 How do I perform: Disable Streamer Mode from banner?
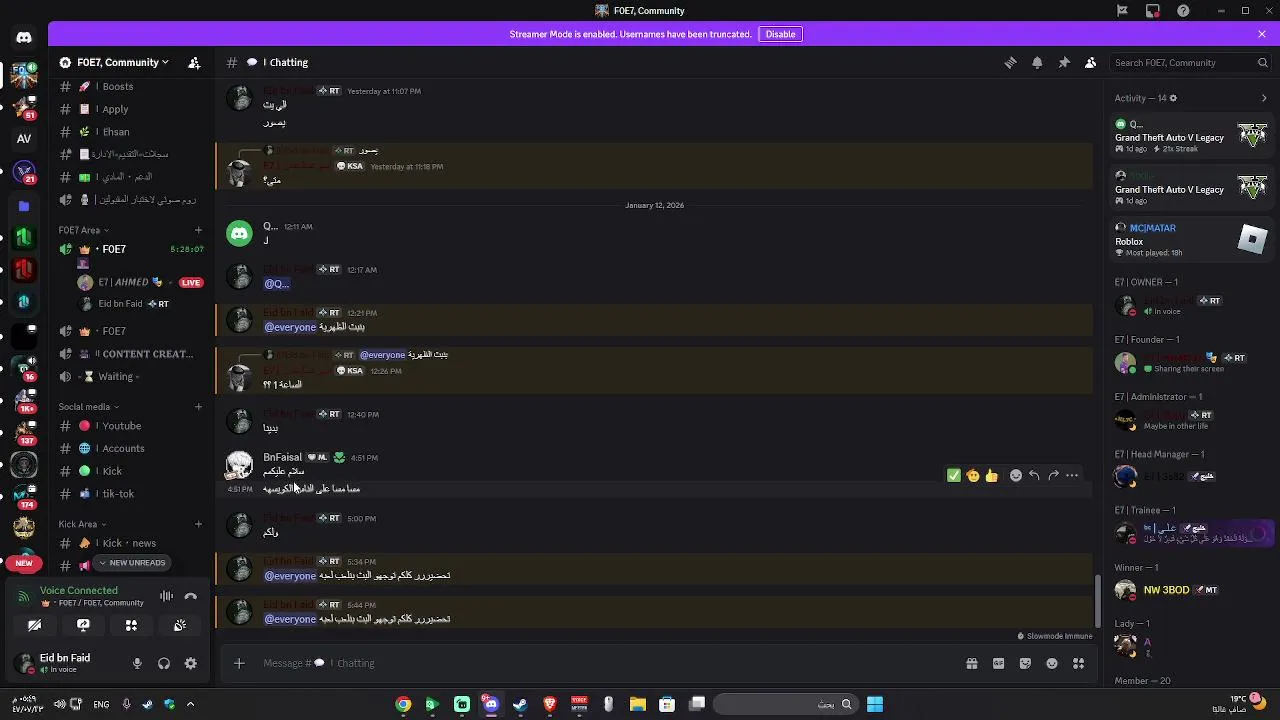[780, 34]
